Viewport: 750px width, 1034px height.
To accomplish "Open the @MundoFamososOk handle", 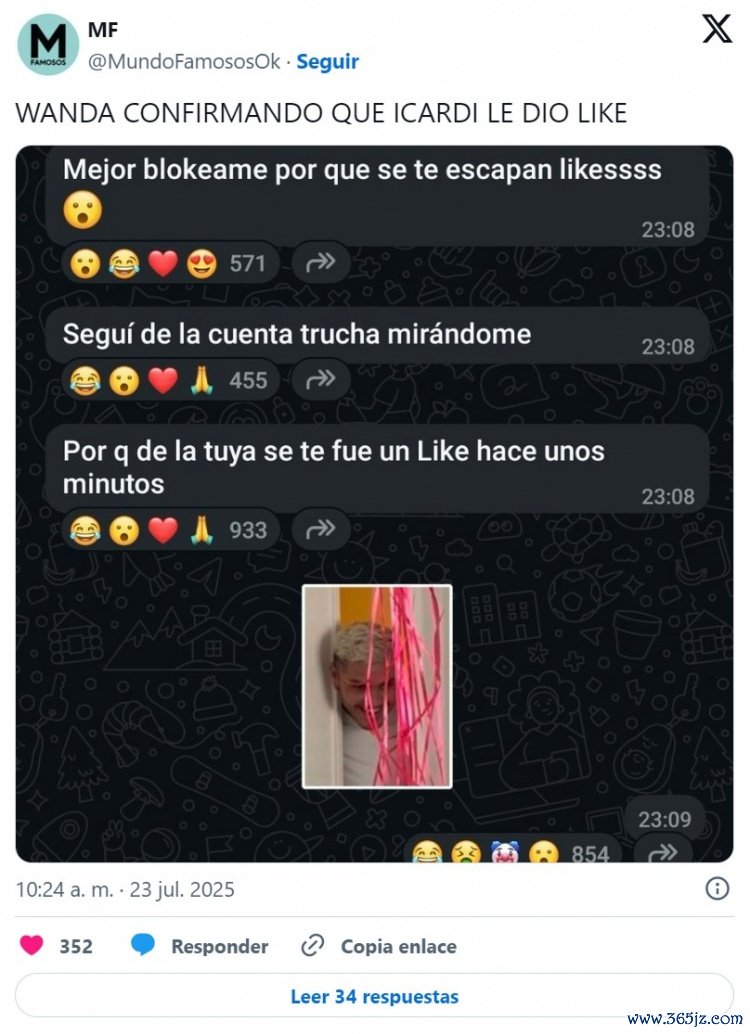I will pos(184,61).
